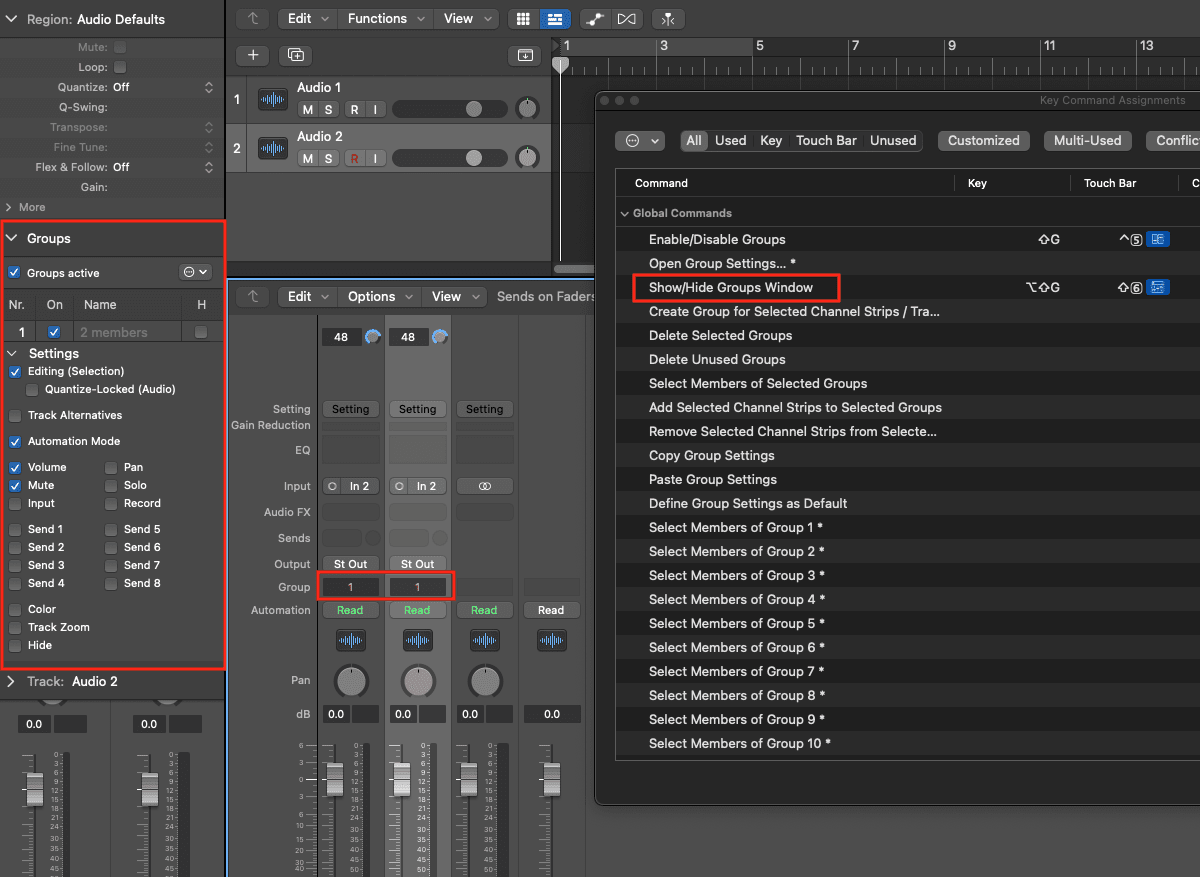1200x877 pixels.
Task: Click the Live Loops grid view icon
Action: (x=523, y=19)
